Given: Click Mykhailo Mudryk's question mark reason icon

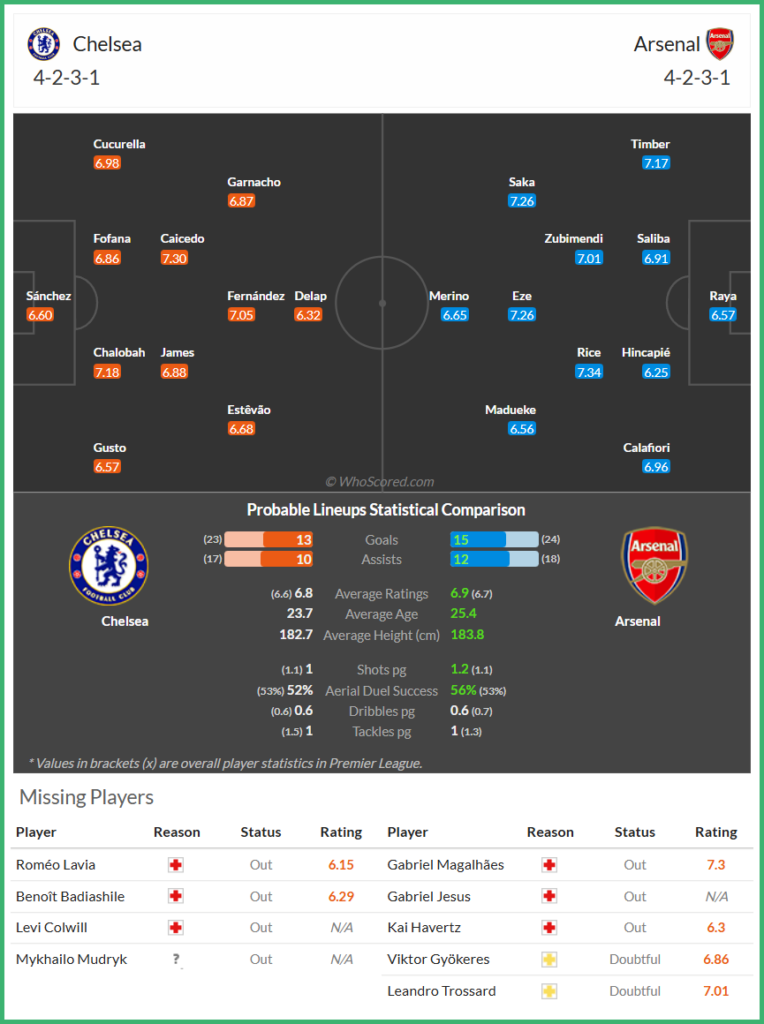Looking at the screenshot, I should click(x=176, y=959).
